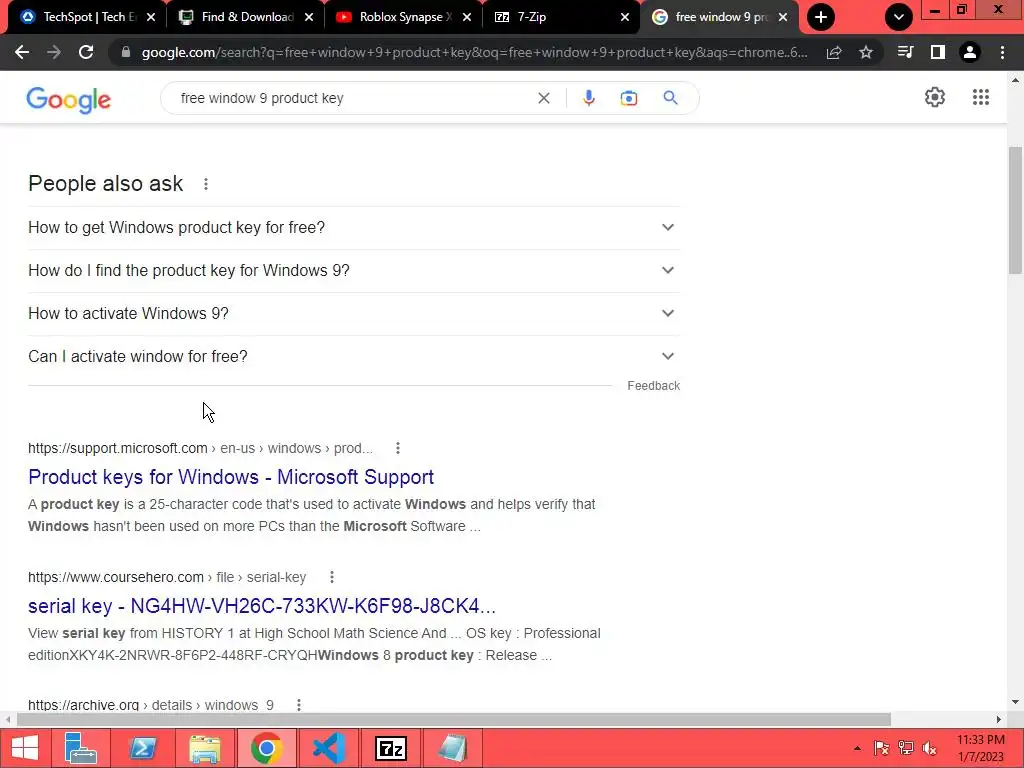Open the Chrome three-dot menu
Image resolution: width=1024 pixels, height=768 pixels.
click(1002, 52)
